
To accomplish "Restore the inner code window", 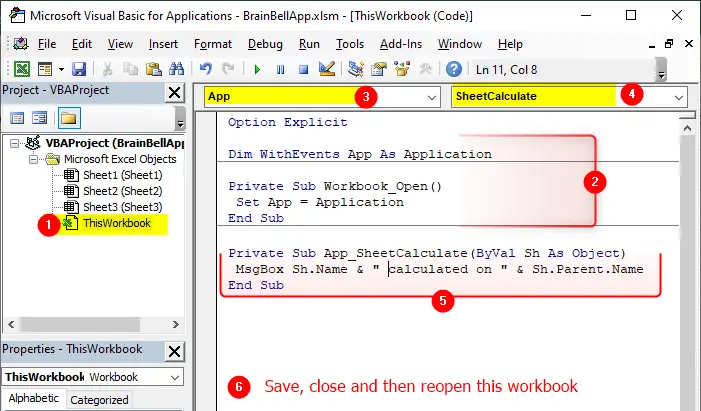I will [669, 43].
